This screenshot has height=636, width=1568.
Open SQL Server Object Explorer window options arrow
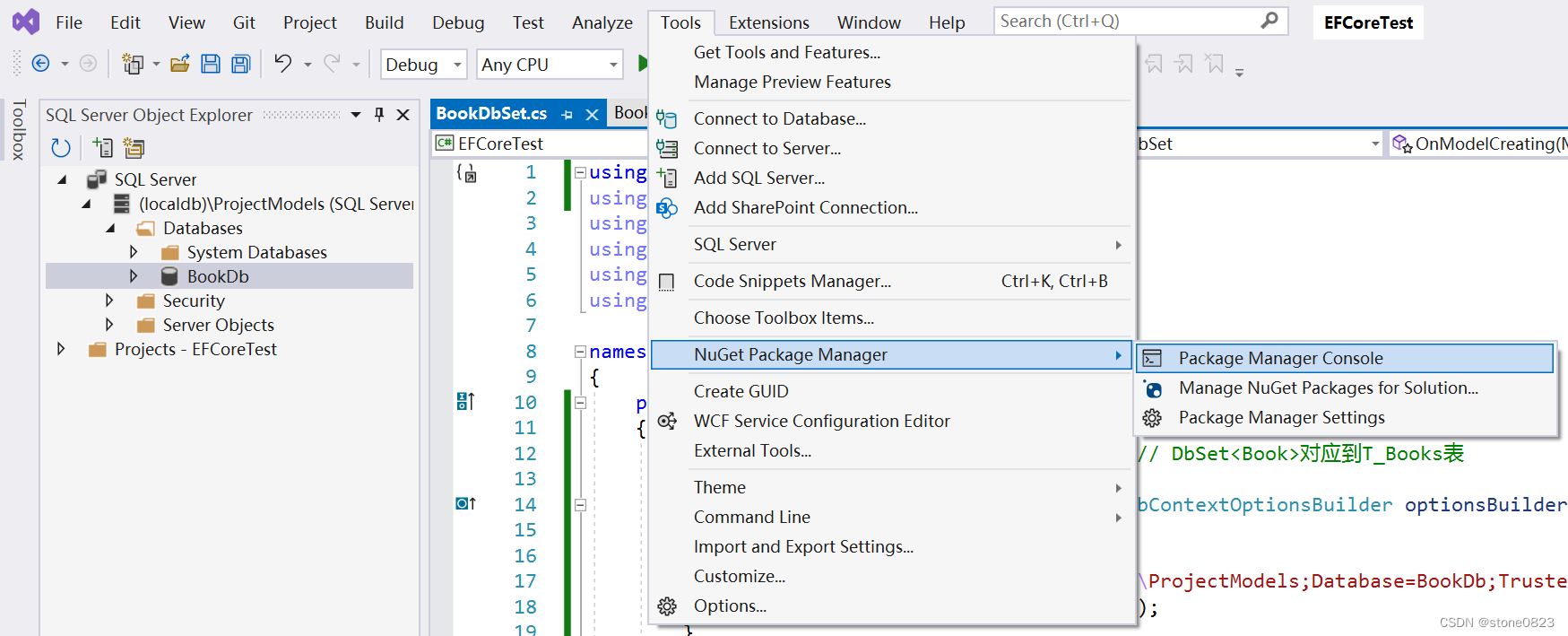tap(356, 115)
